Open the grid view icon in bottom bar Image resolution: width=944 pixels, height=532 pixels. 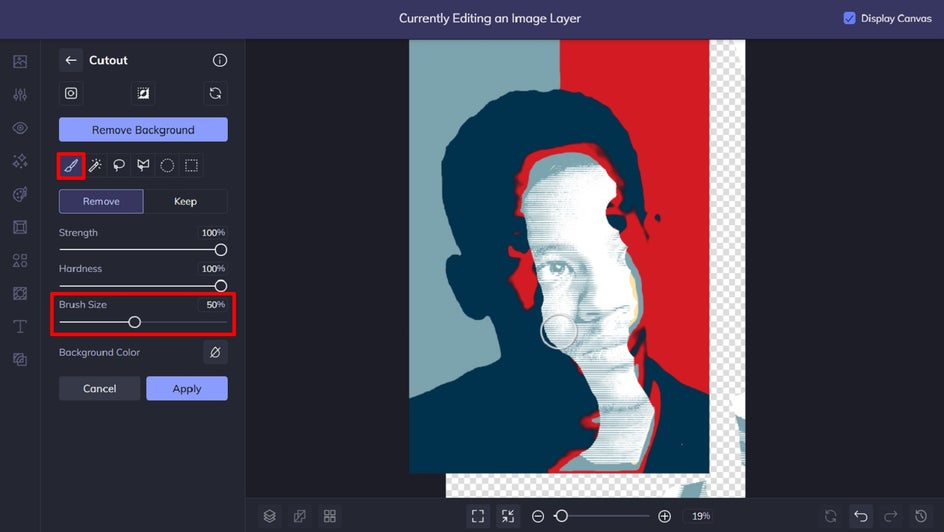point(330,516)
